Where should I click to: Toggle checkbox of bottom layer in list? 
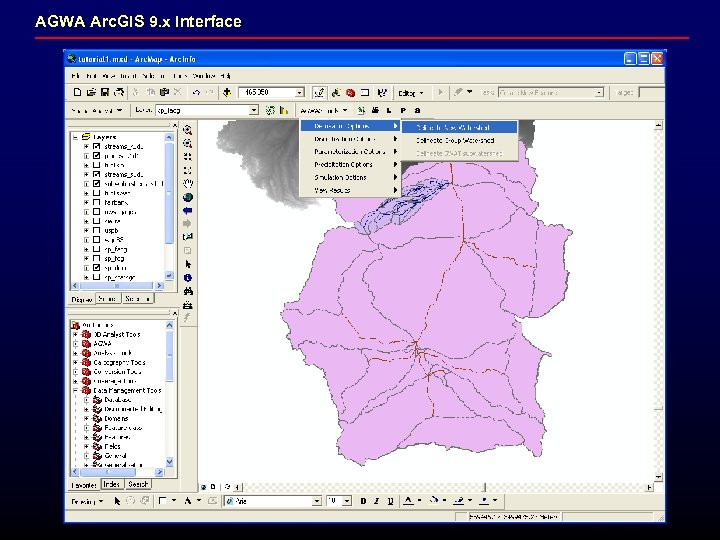coord(96,277)
